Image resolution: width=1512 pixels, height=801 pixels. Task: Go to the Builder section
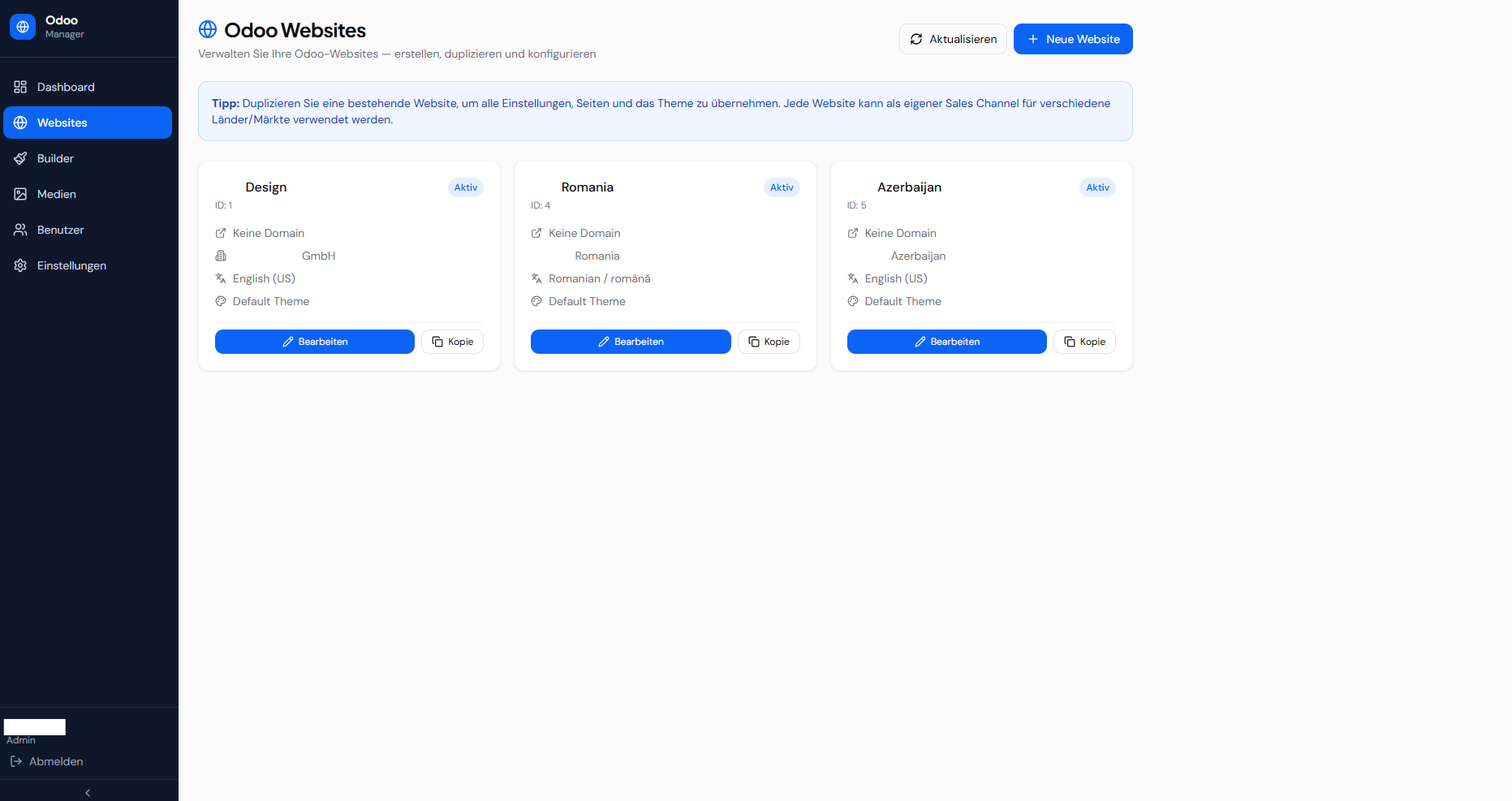[88, 158]
